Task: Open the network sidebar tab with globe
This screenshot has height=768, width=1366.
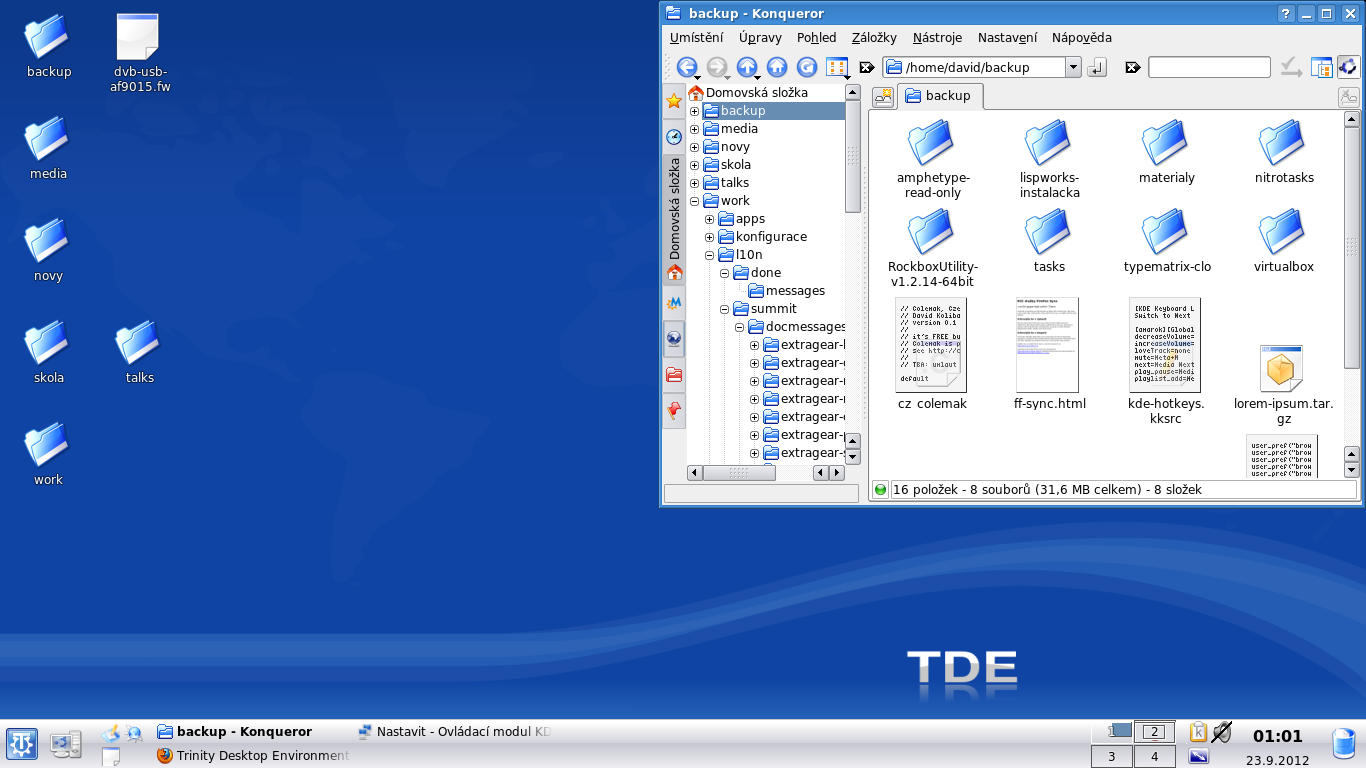Action: tap(674, 338)
